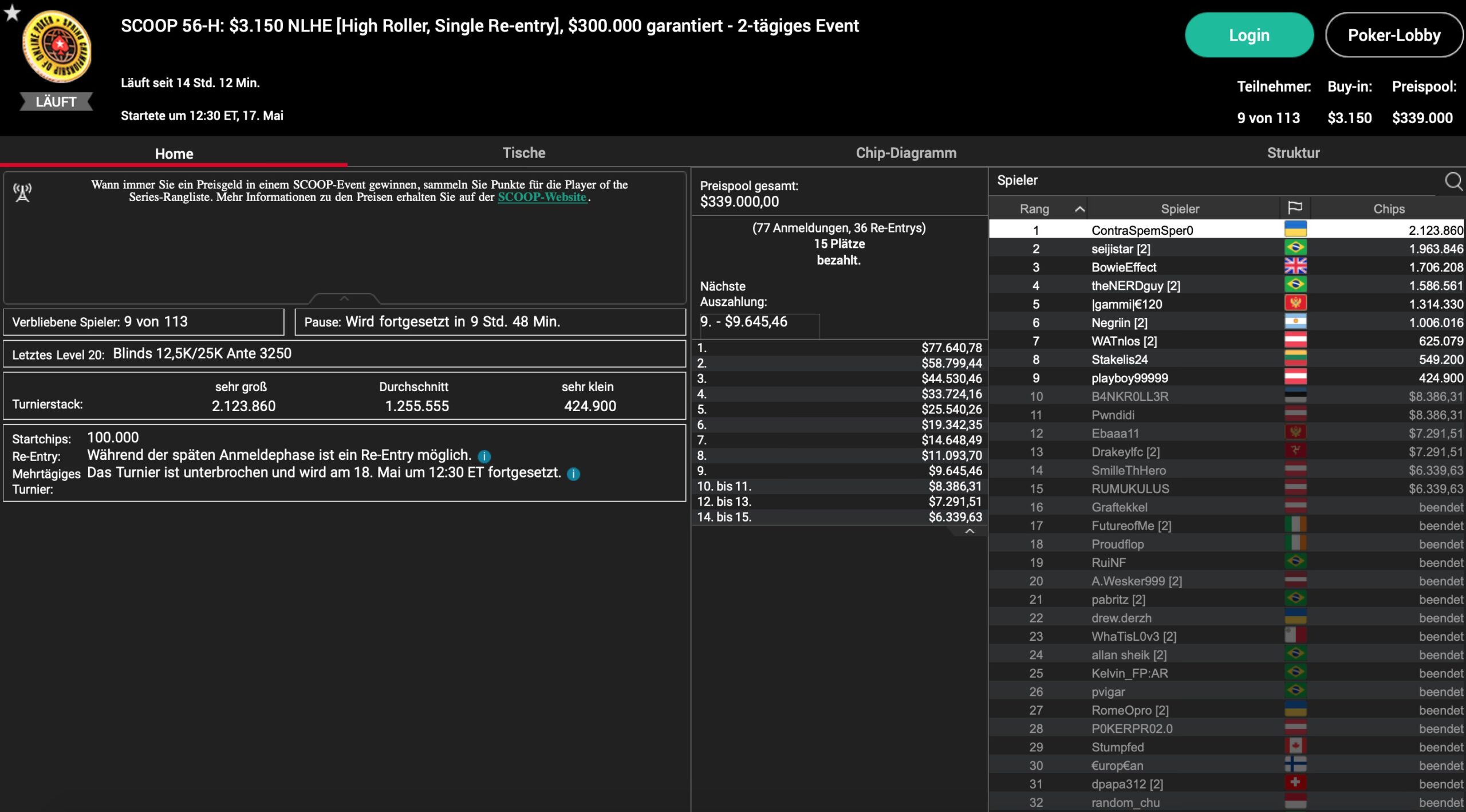Open the Chip-Diagramm tab

pos(905,153)
